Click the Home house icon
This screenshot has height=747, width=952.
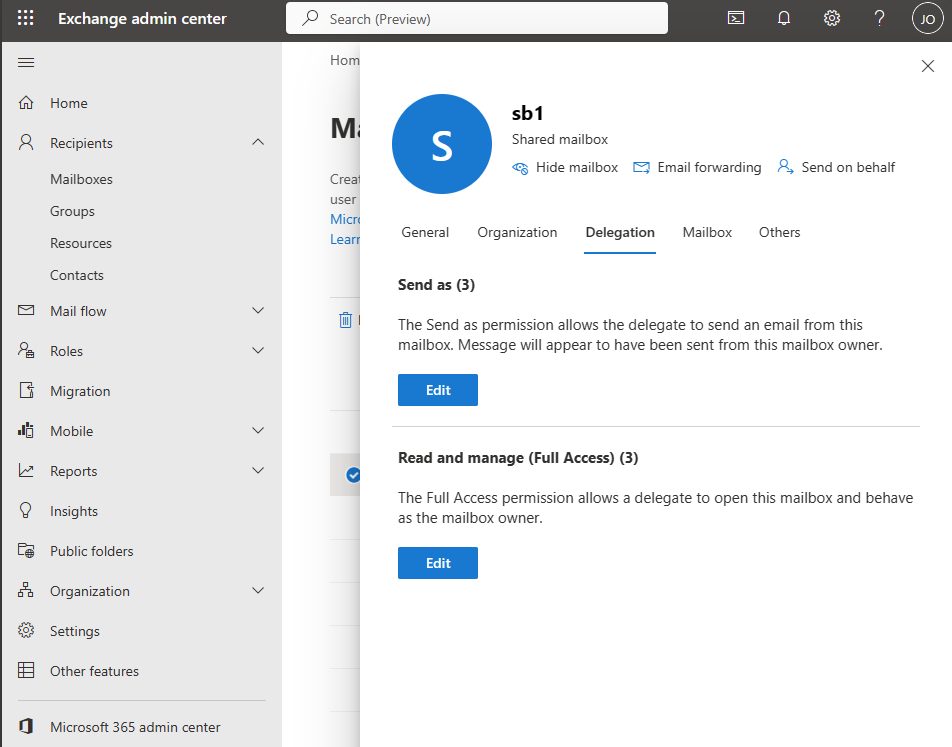click(26, 103)
